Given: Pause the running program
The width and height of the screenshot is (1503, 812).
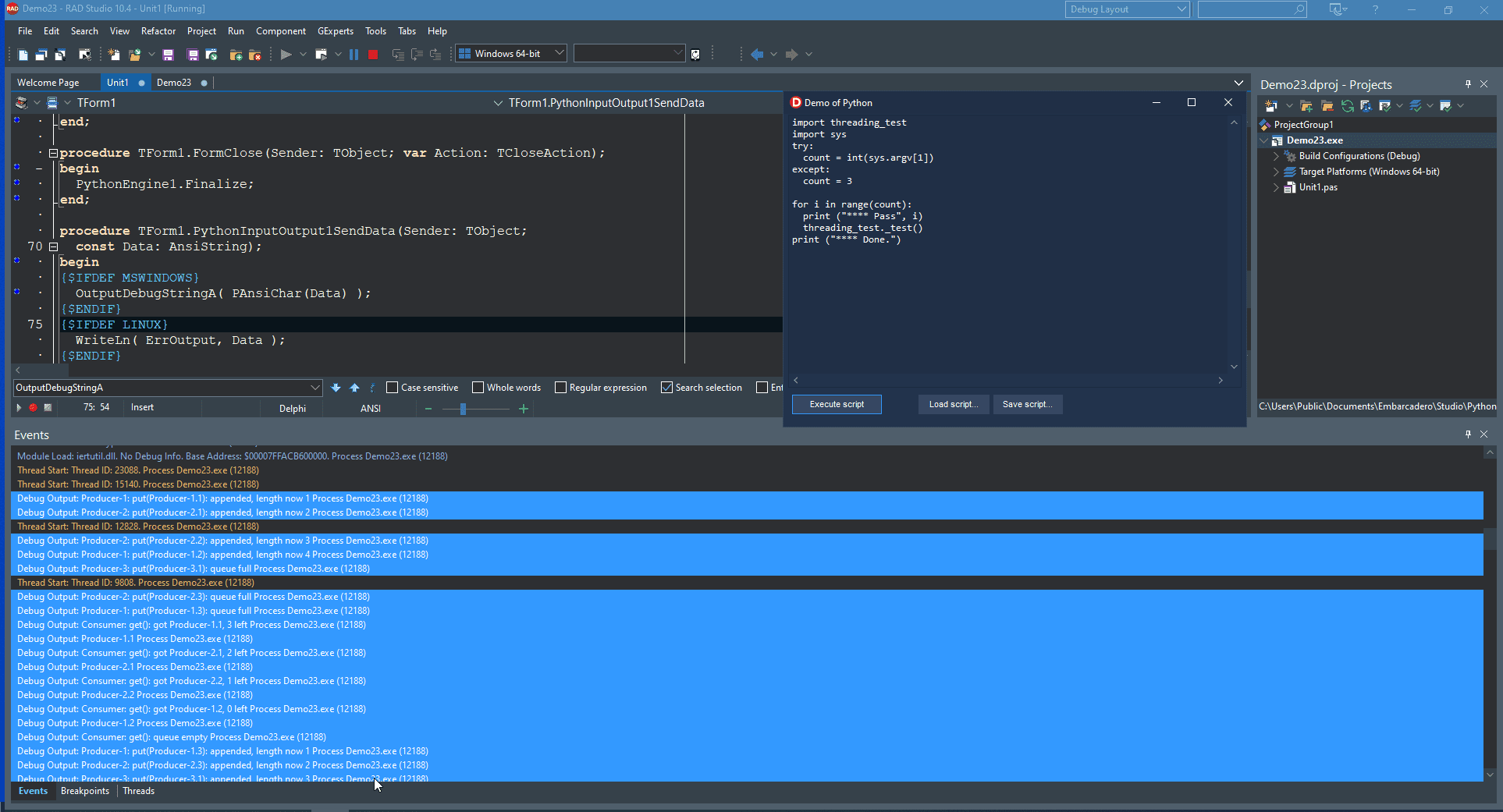Looking at the screenshot, I should 354,55.
